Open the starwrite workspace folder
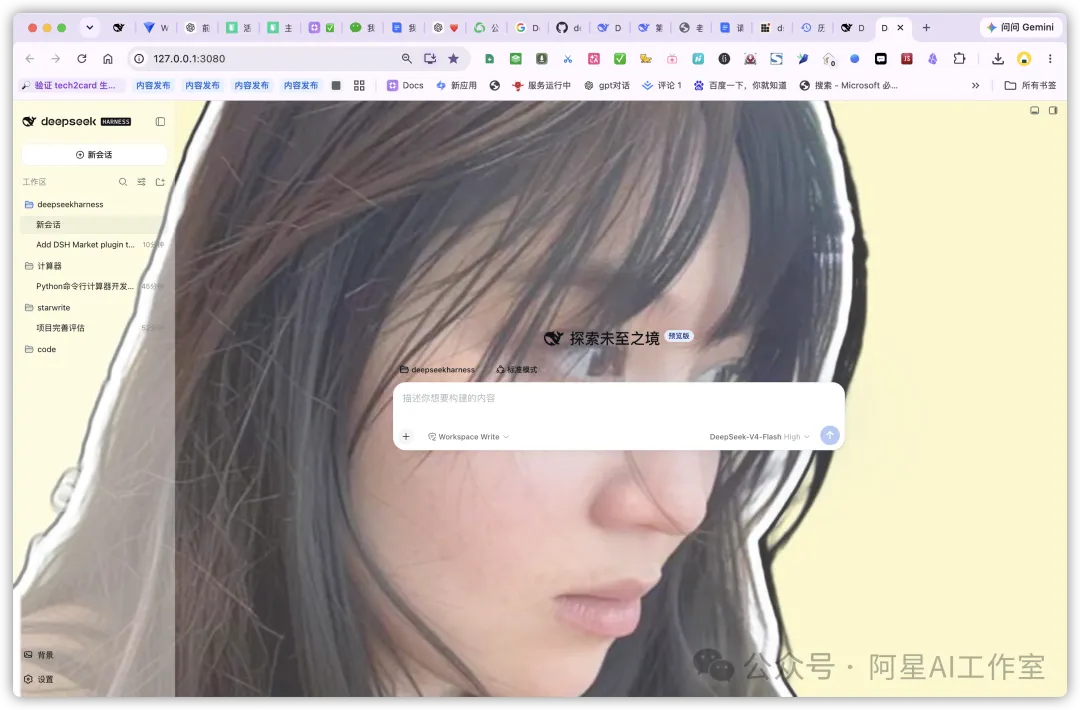Screen dimensions: 1080x710 pyautogui.click(x=48, y=308)
